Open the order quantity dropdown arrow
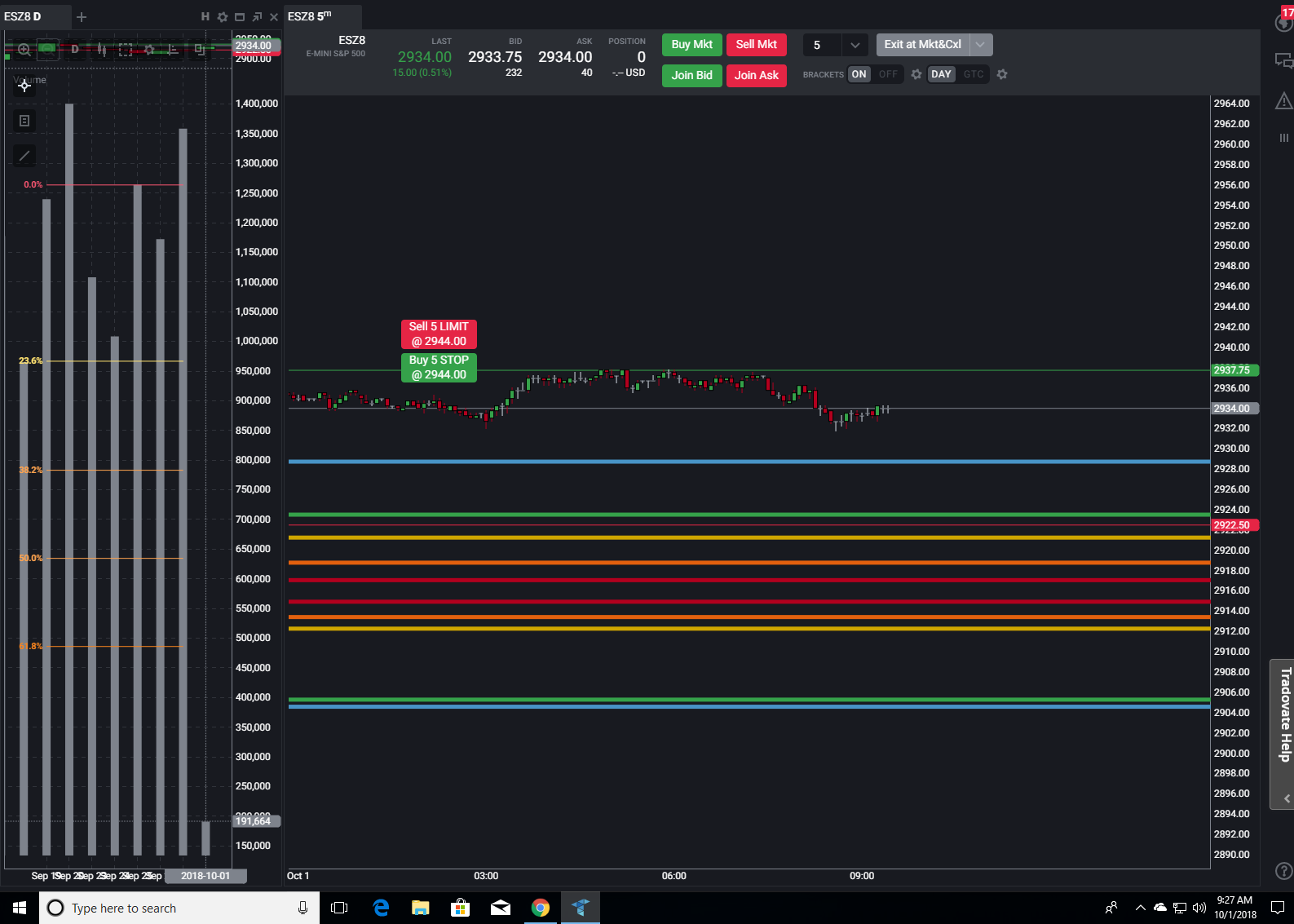Screen dimensions: 1294x924 (x=855, y=45)
